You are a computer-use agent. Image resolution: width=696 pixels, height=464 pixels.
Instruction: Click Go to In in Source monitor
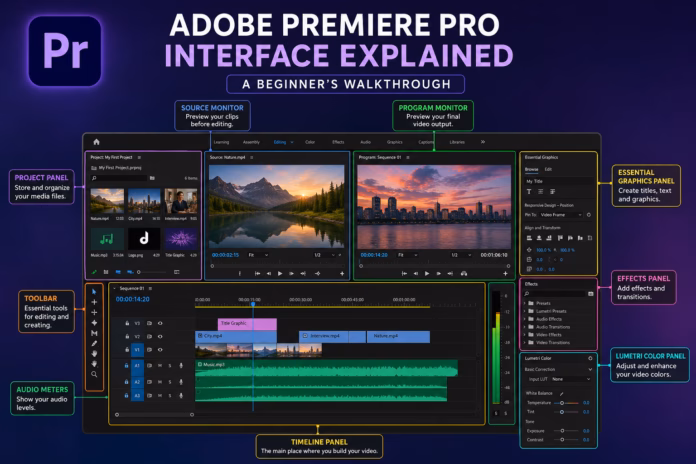pyautogui.click(x=257, y=274)
